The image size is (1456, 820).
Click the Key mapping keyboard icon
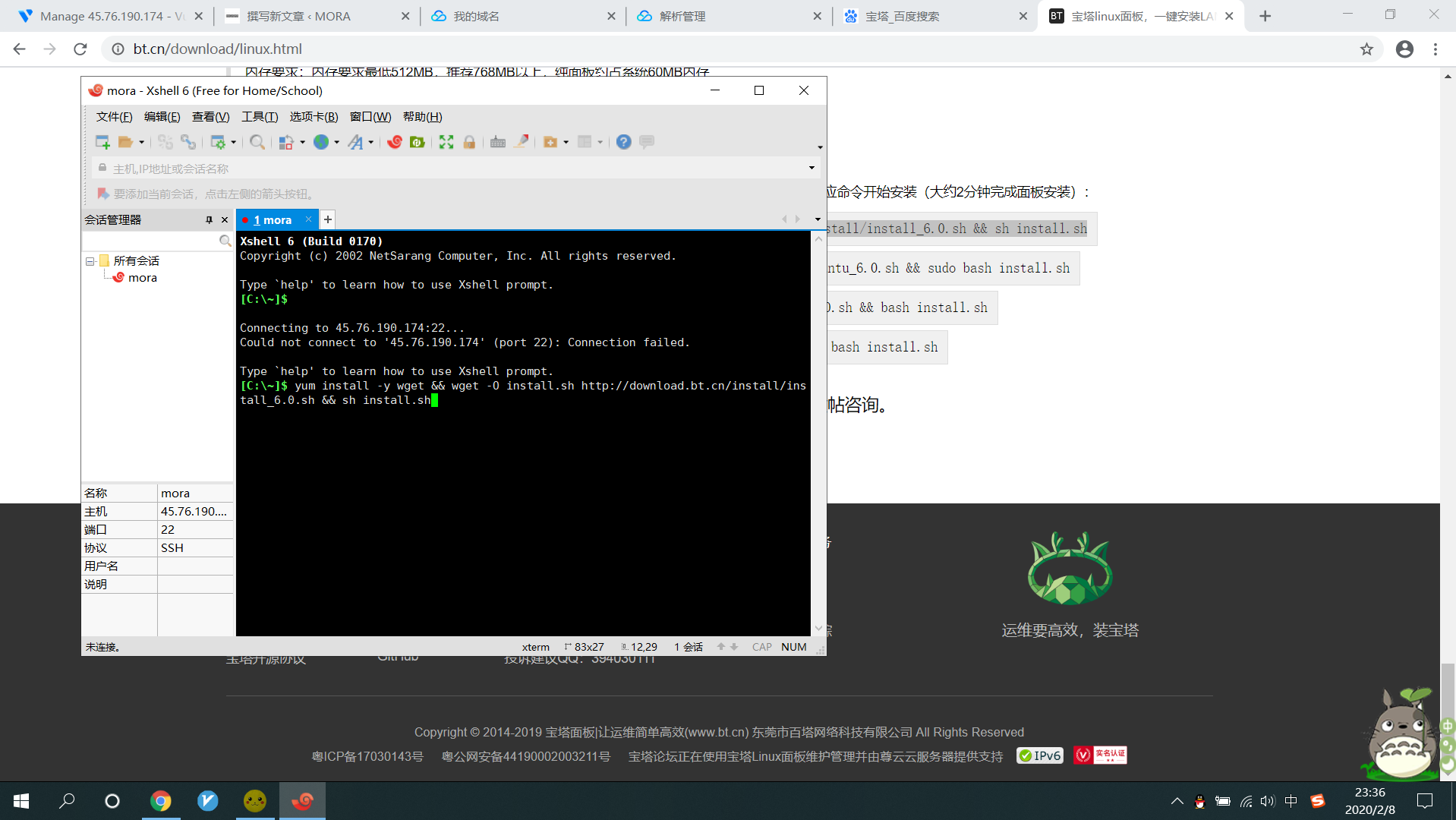click(x=498, y=142)
